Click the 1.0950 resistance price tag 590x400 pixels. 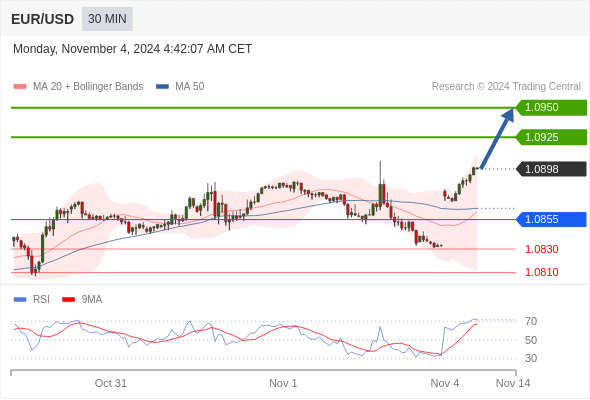point(551,108)
